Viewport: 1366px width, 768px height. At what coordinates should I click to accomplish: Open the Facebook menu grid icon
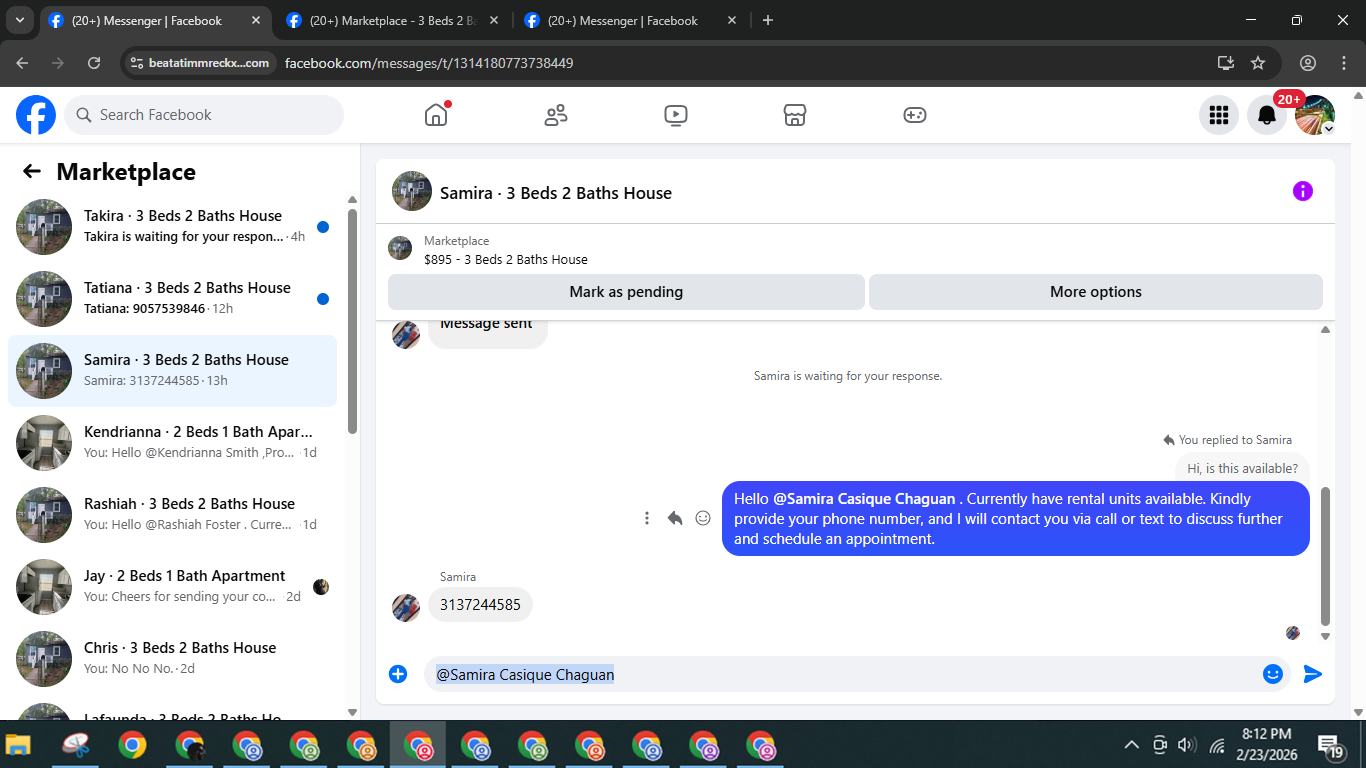pos(1219,115)
